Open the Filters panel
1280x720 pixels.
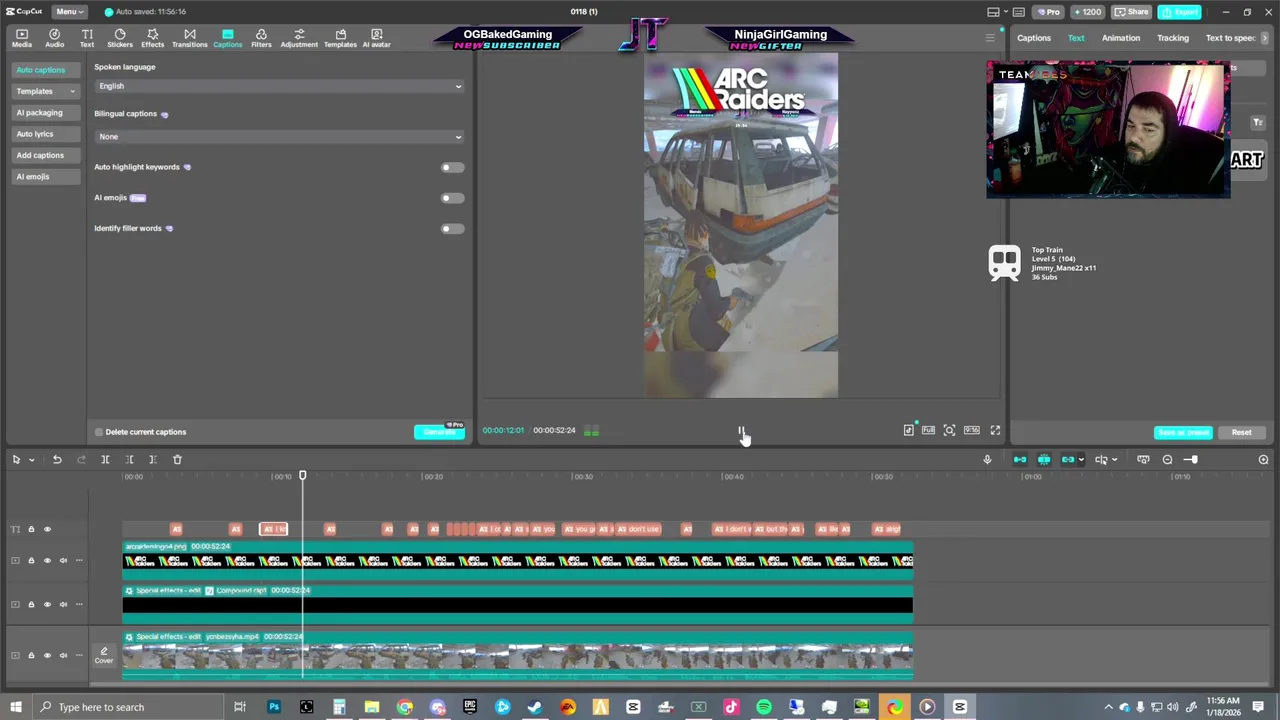[261, 38]
